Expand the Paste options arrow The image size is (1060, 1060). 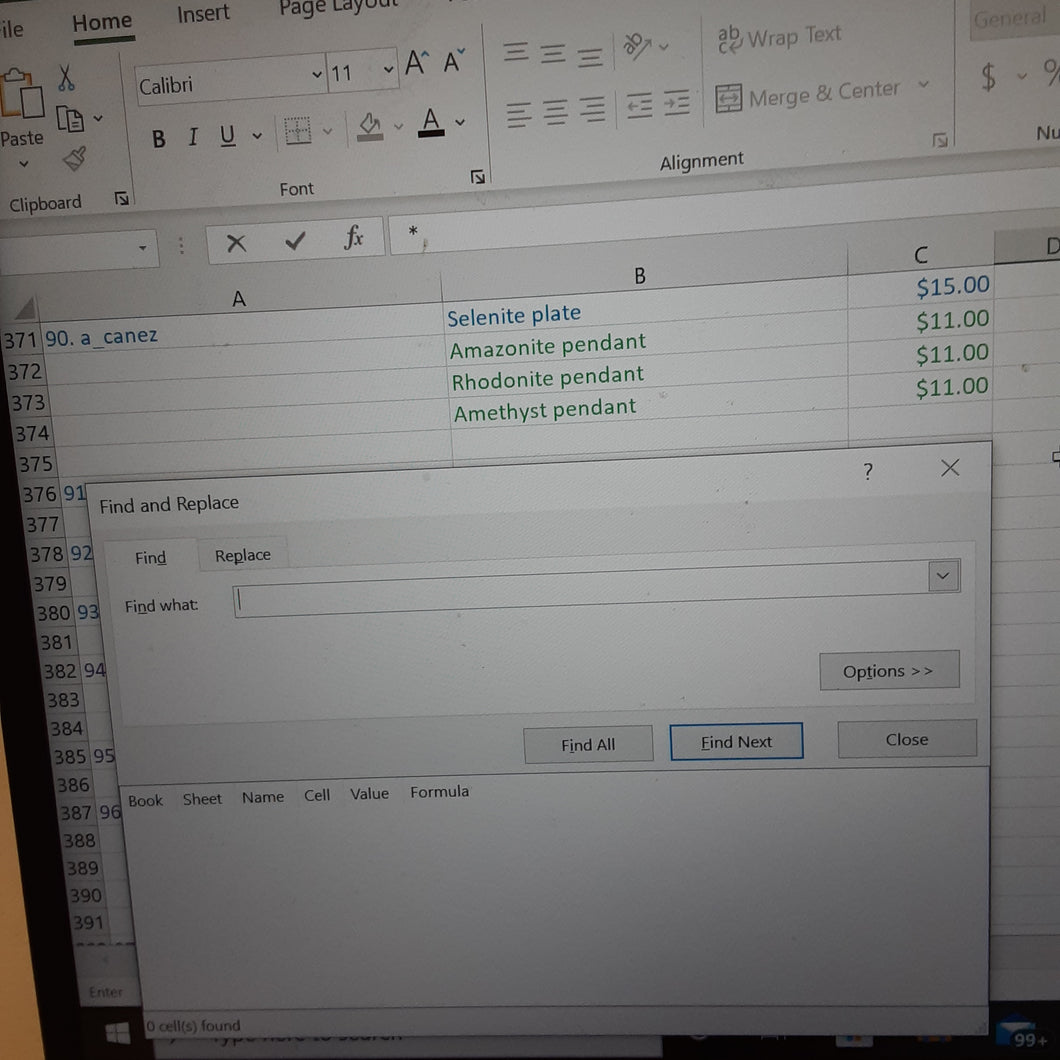[x=24, y=164]
